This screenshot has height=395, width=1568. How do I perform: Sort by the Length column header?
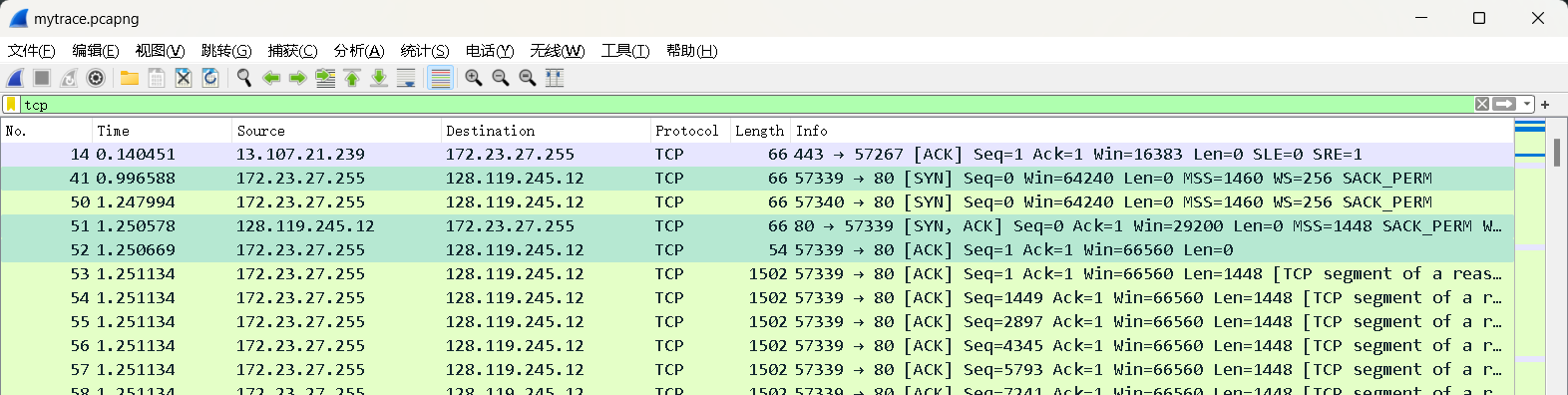pos(760,131)
